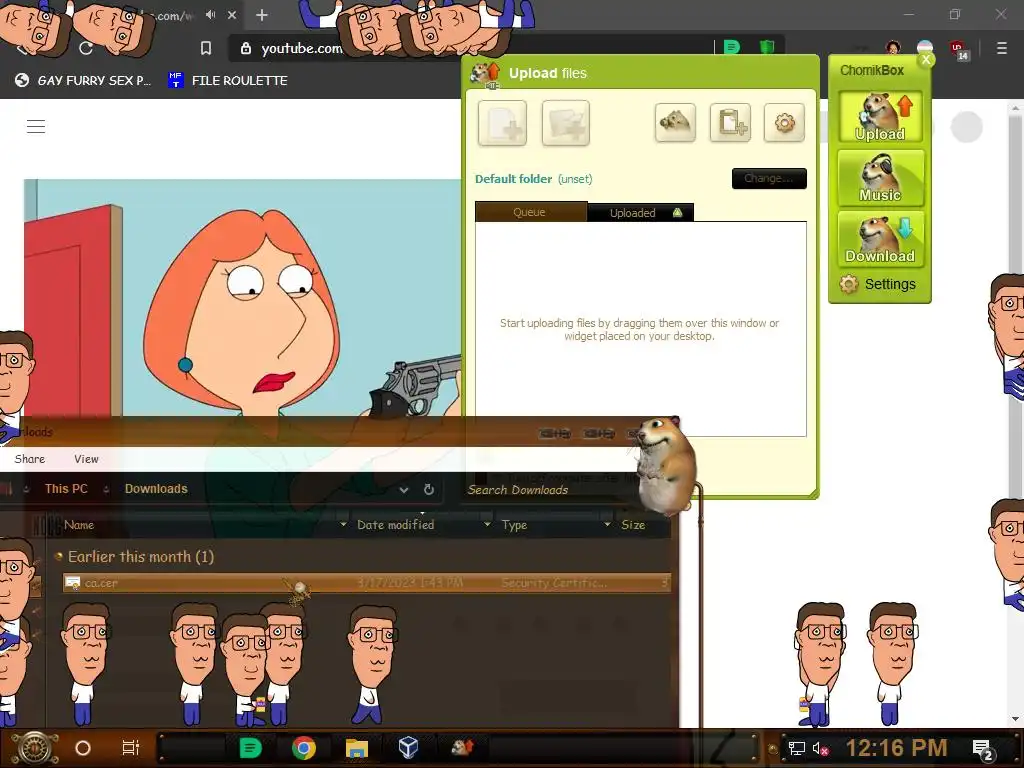Click the Lois video player thumbnail
Viewport: 1024px width, 768px height.
pyautogui.click(x=243, y=297)
